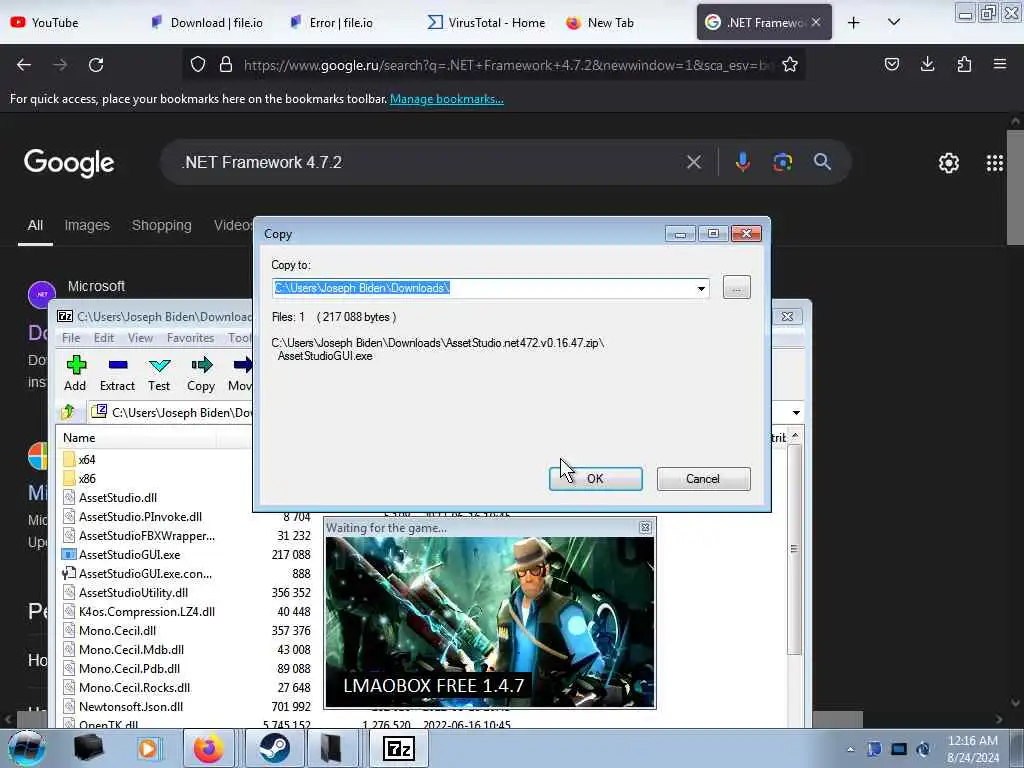Switch to Images search results
1024x768 pixels.
point(87,225)
